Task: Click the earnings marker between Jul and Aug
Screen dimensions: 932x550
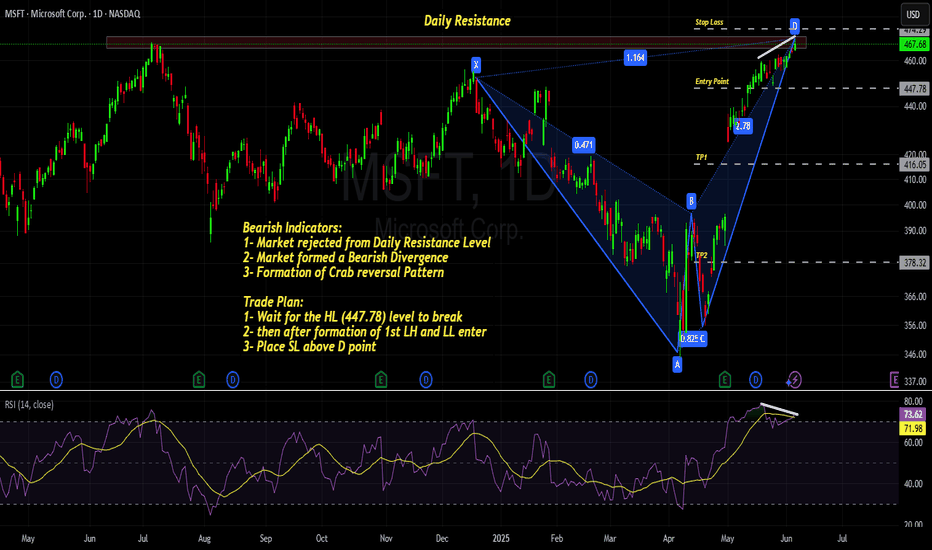Action: [199, 379]
